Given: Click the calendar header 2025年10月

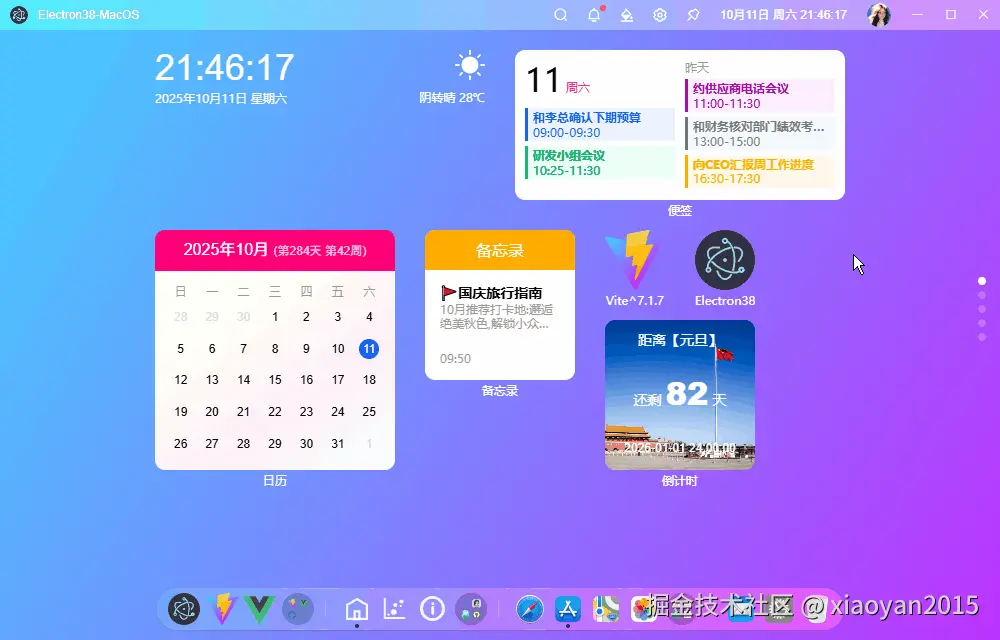Looking at the screenshot, I should coord(275,250).
